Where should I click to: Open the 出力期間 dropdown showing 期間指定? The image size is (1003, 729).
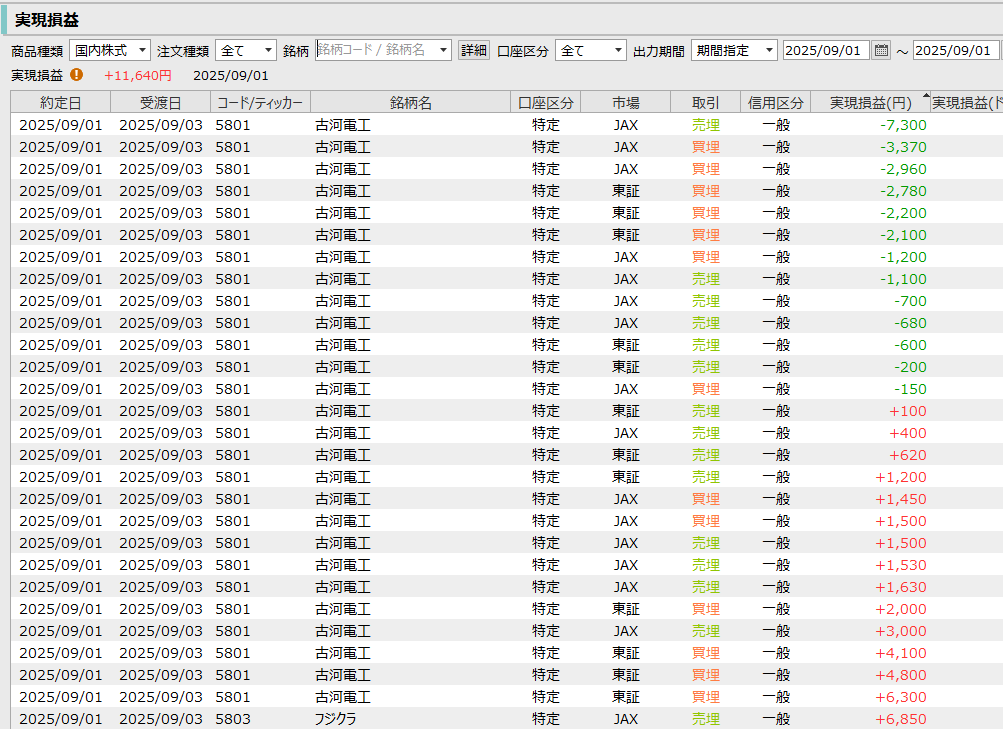(x=734, y=51)
